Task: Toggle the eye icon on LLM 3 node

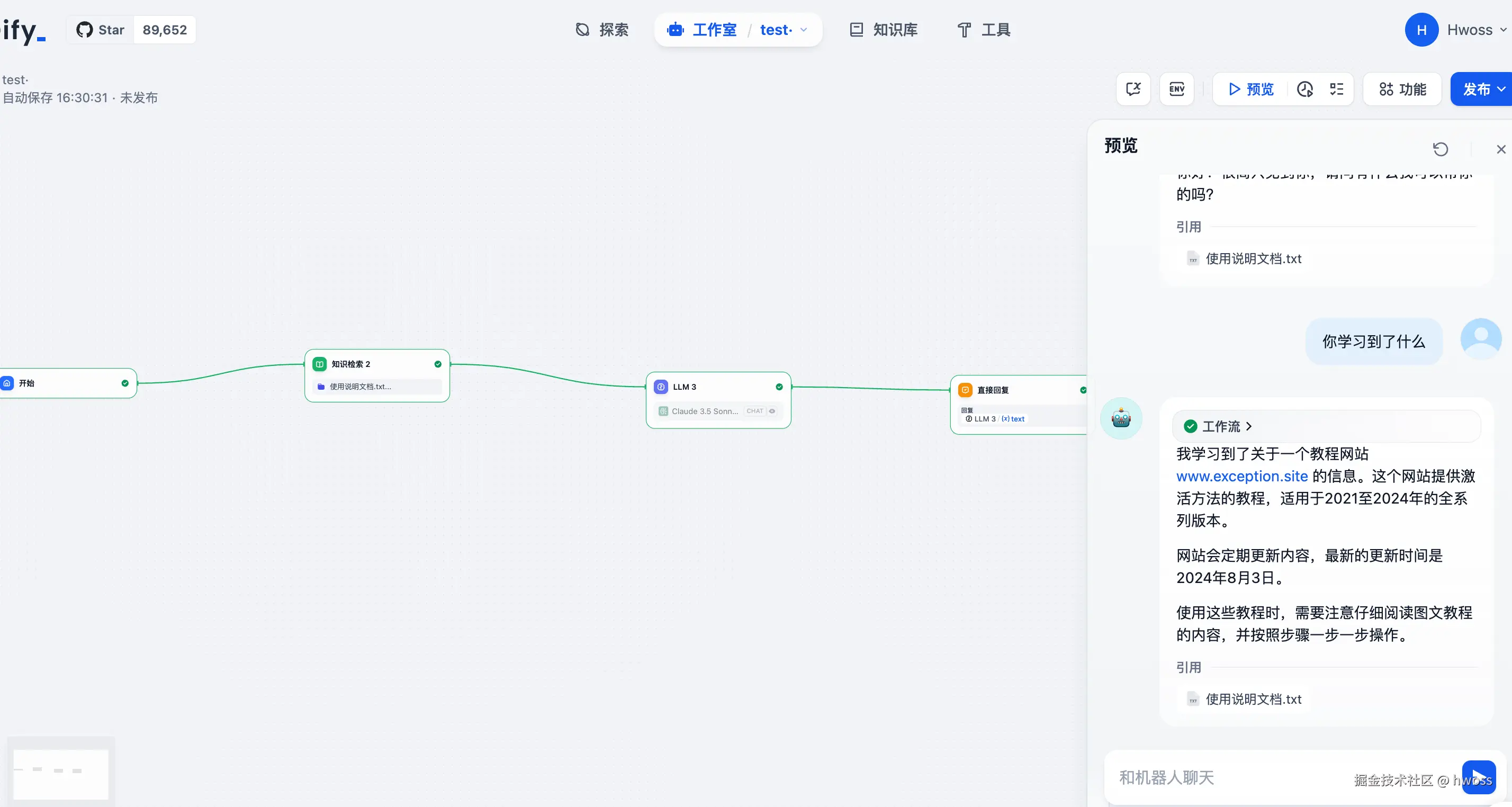Action: pos(772,411)
